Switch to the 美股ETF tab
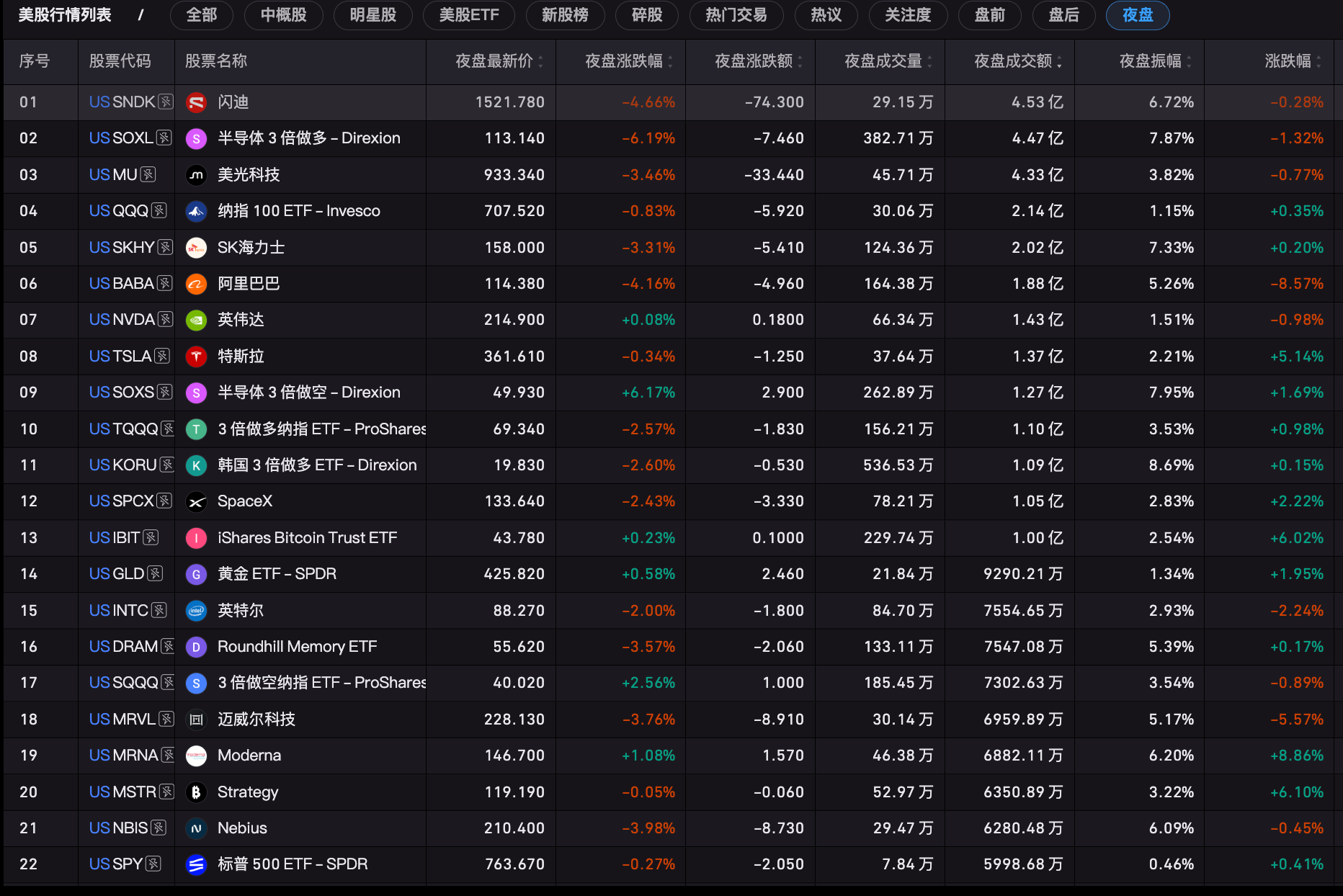 click(x=469, y=15)
